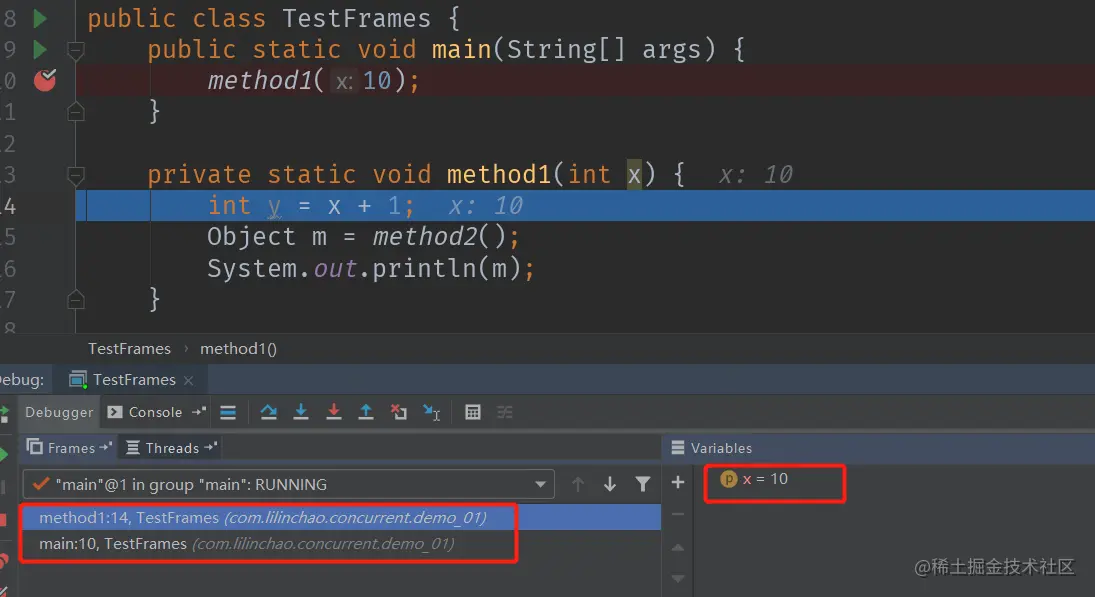1095x597 pixels.
Task: Click the Step Over icon
Action: click(268, 413)
